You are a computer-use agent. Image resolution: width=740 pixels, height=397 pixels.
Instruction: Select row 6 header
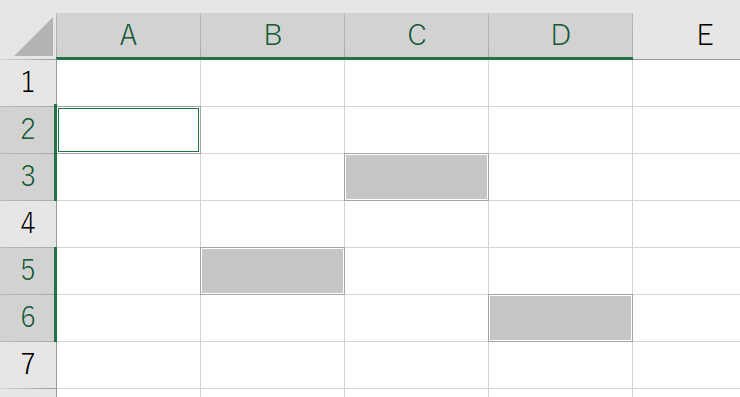pos(27,318)
